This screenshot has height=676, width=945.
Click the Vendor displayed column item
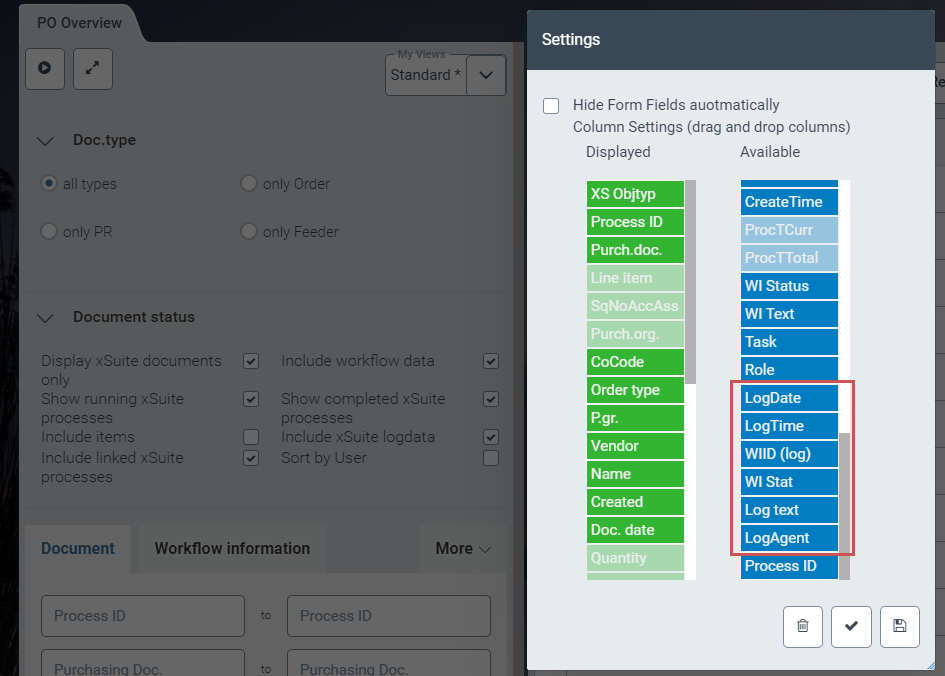[x=634, y=446]
